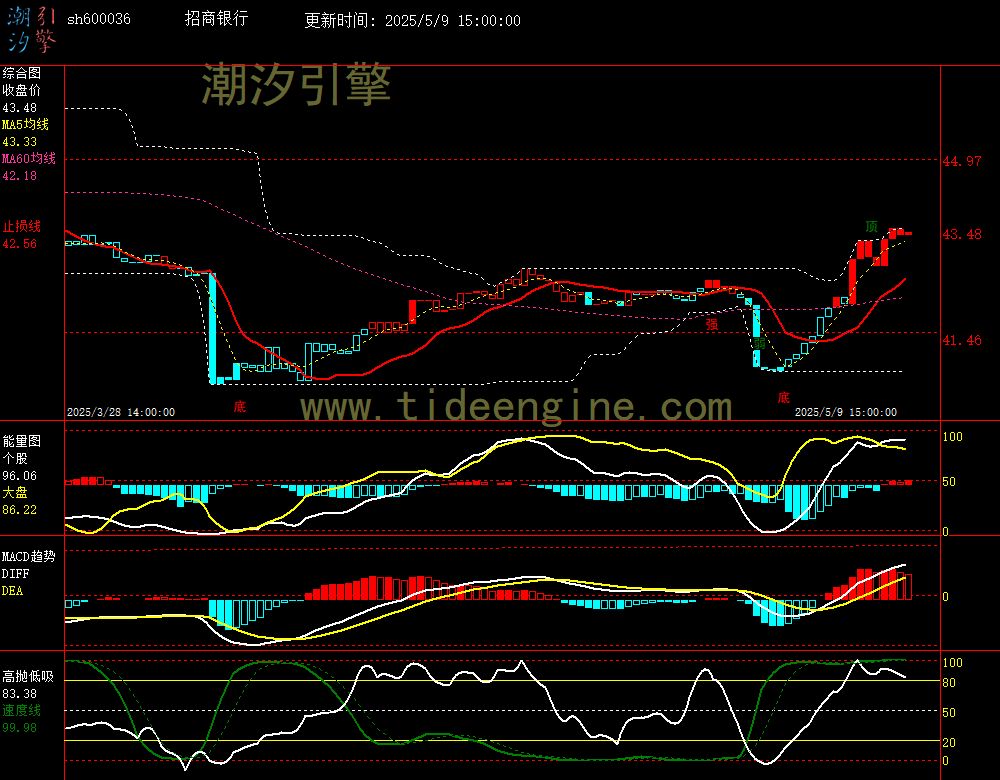Click the MA5 value 43.33
Image resolution: width=1000 pixels, height=780 pixels.
click(19, 142)
